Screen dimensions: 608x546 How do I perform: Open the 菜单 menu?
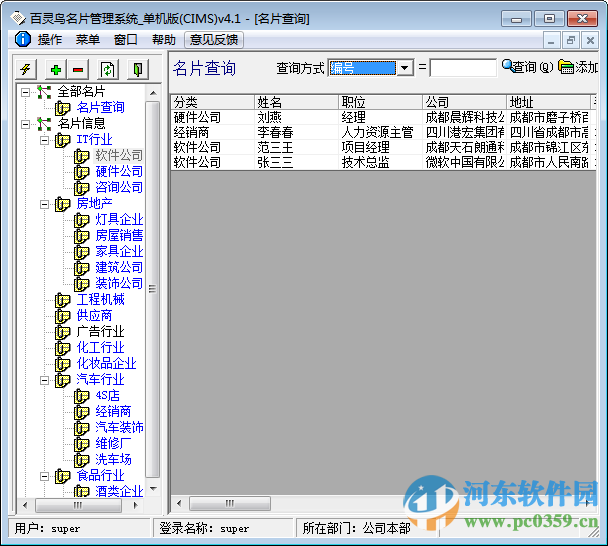[x=88, y=40]
